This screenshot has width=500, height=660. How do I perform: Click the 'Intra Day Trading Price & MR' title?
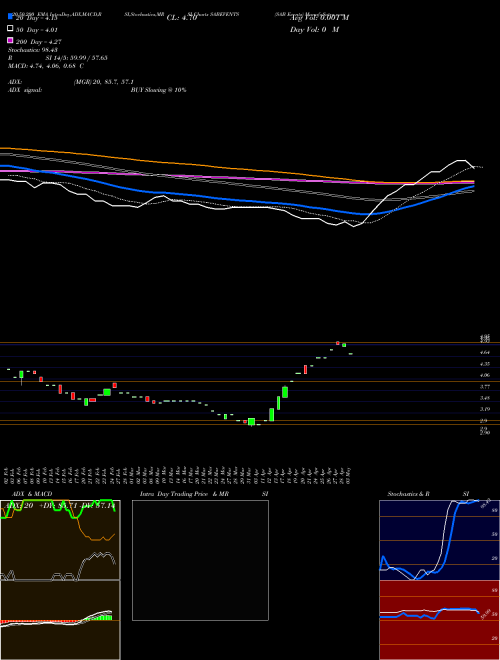[184, 494]
